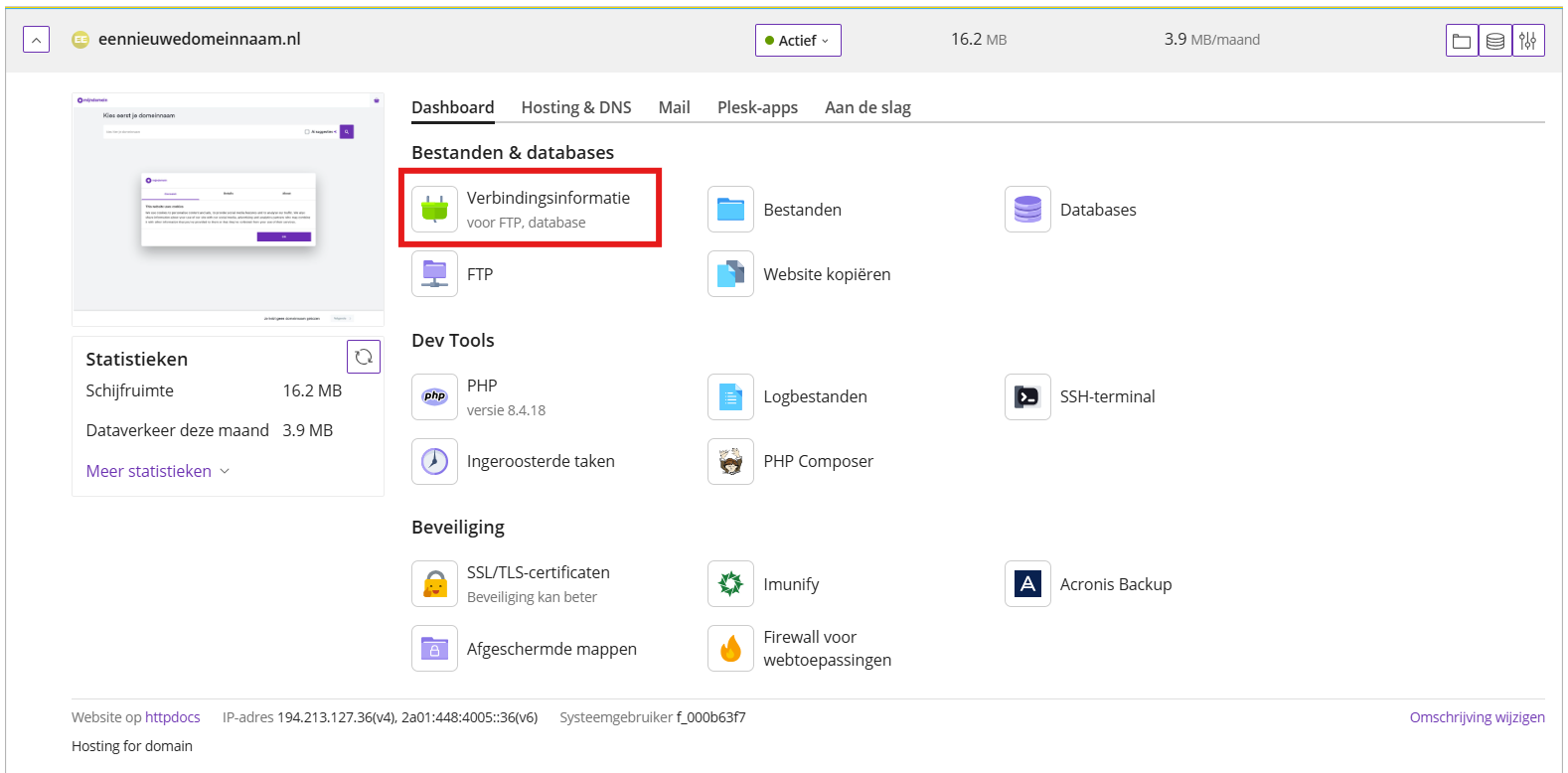Open the Databases icon
1568x773 pixels.
click(1027, 209)
